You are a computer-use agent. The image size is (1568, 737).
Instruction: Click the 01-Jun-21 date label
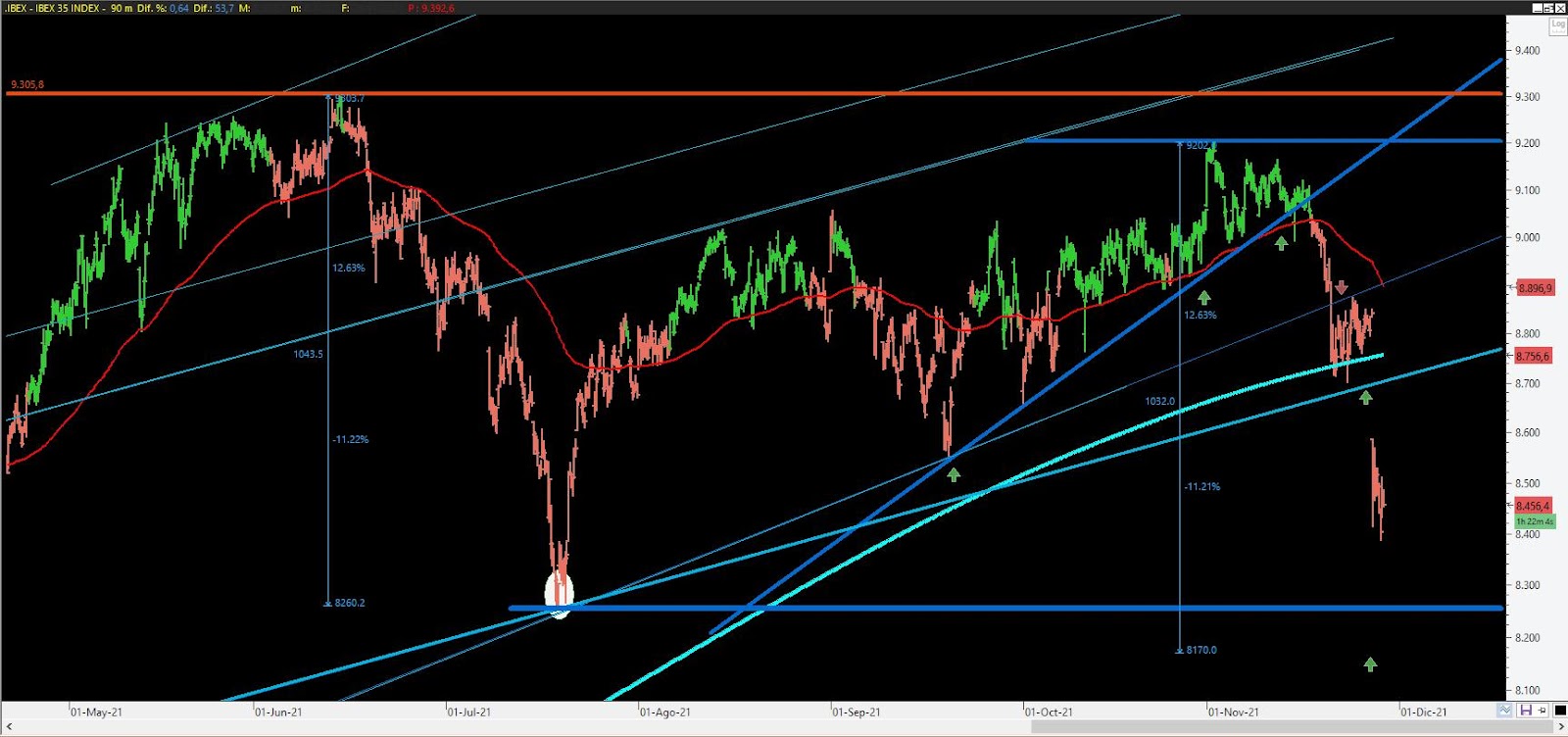coord(279,712)
